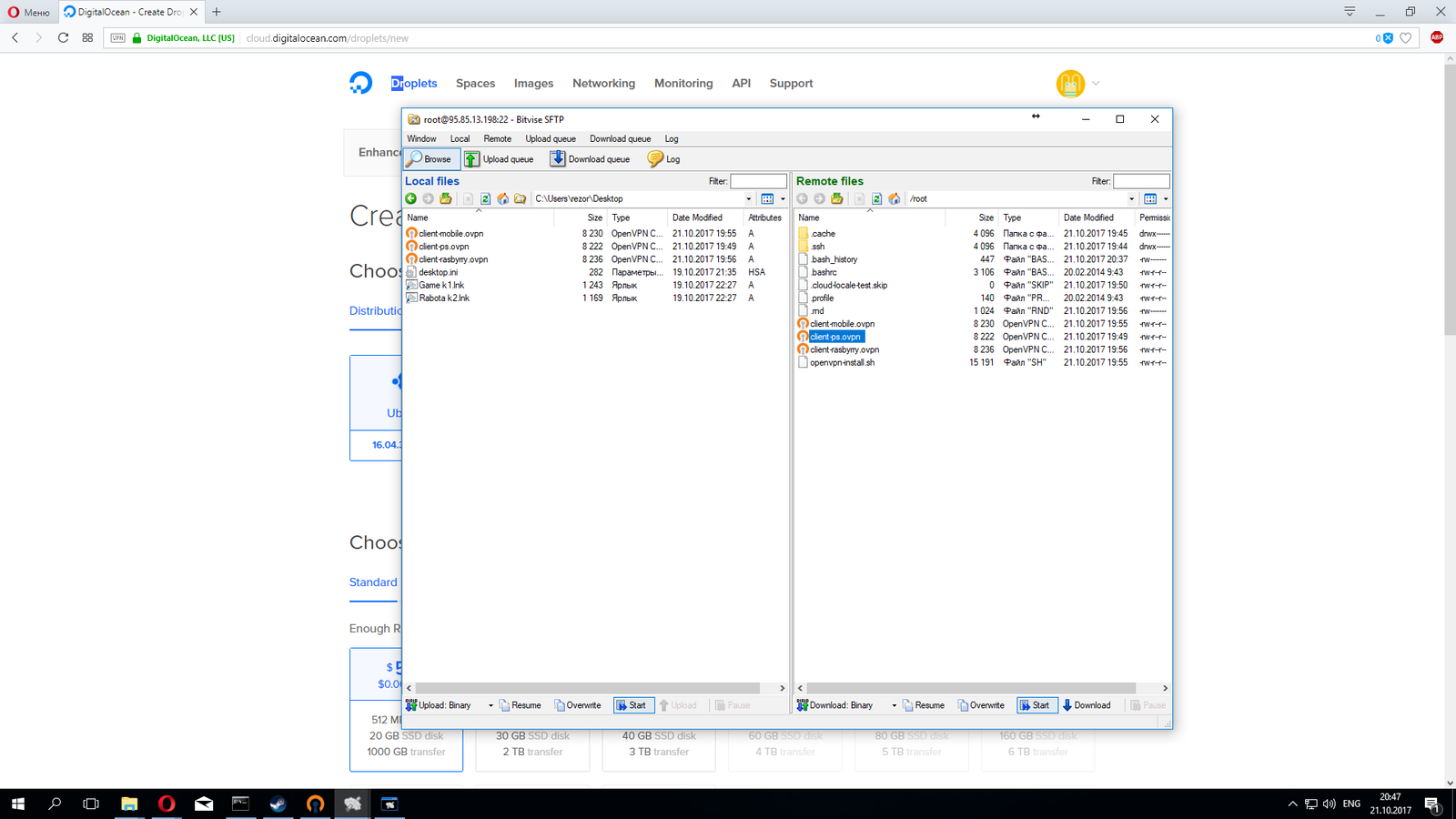Go up one folder in Local files
This screenshot has height=819, width=1456.
[446, 198]
